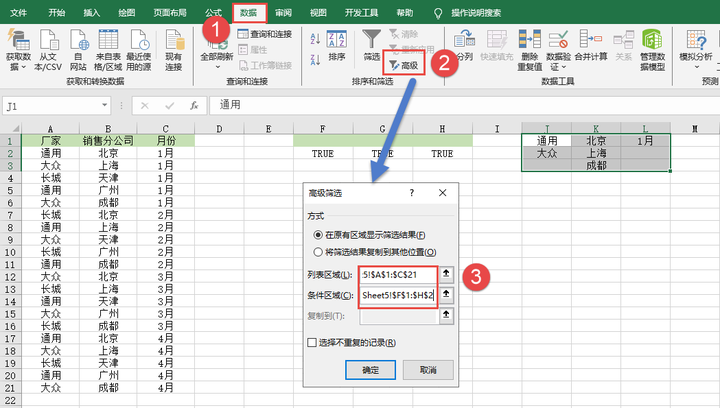Open 最近使用的源 icon
Screen dimensions: 720x408
[139, 39]
